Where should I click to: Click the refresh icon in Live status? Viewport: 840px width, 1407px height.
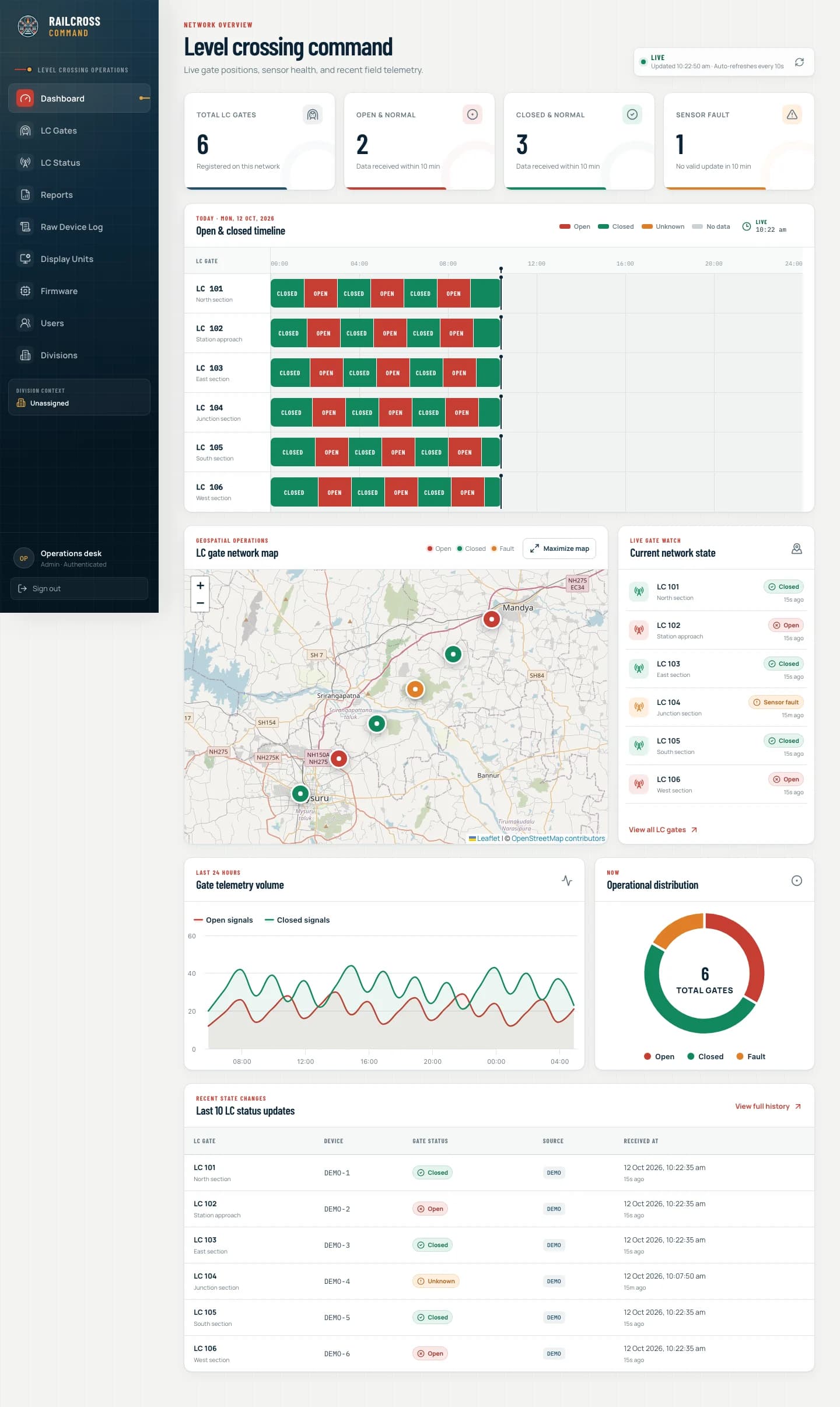799,62
